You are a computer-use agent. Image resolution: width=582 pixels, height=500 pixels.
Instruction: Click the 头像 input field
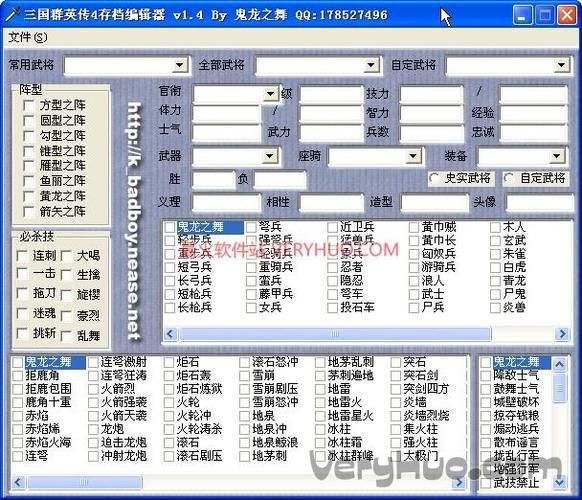[x=540, y=203]
